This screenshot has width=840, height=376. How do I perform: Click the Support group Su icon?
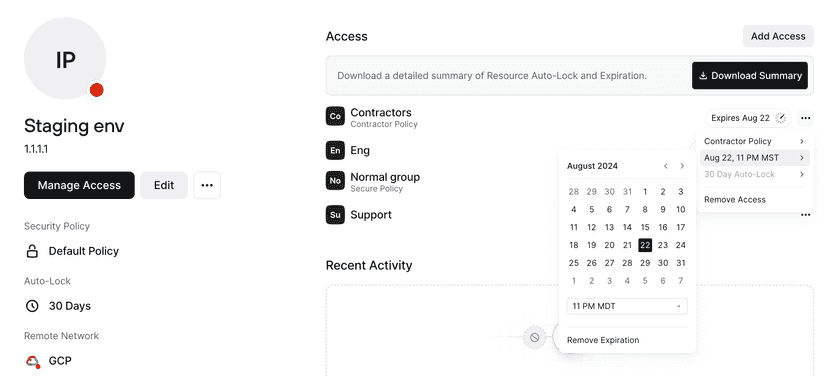[335, 215]
